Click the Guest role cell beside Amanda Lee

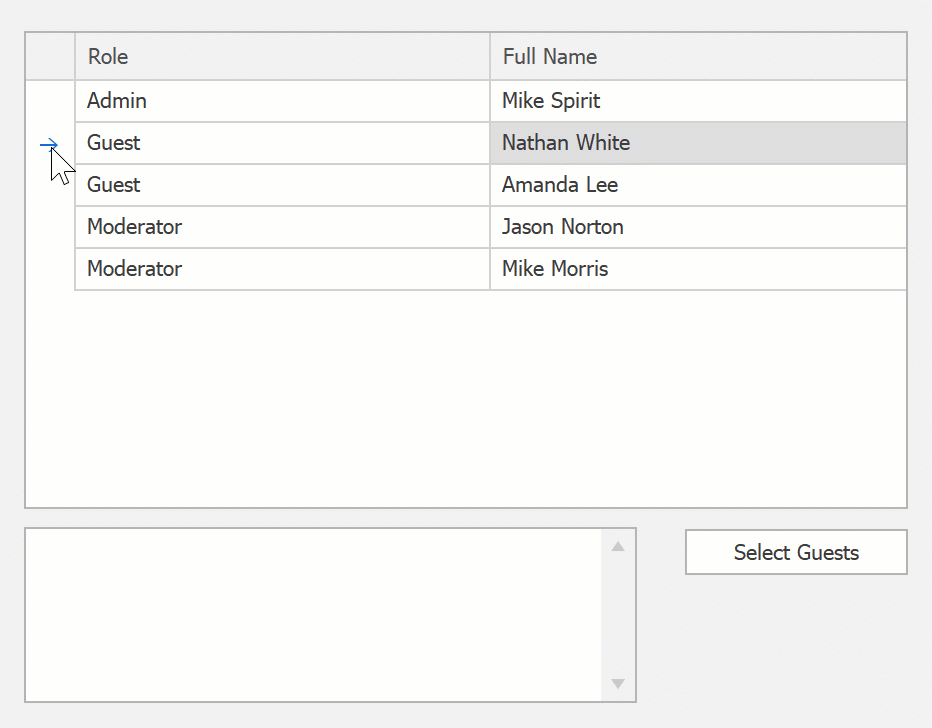pos(282,185)
